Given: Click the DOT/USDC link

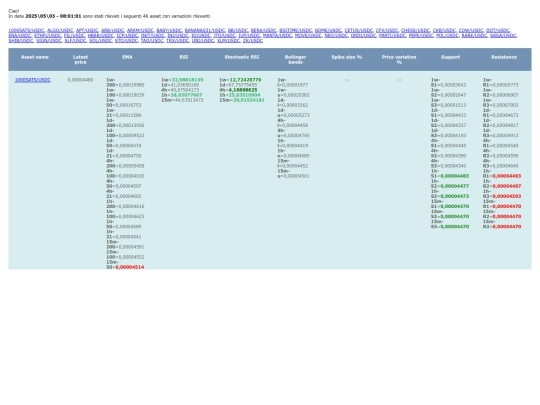Looking at the screenshot, I should pyautogui.click(x=498, y=30).
